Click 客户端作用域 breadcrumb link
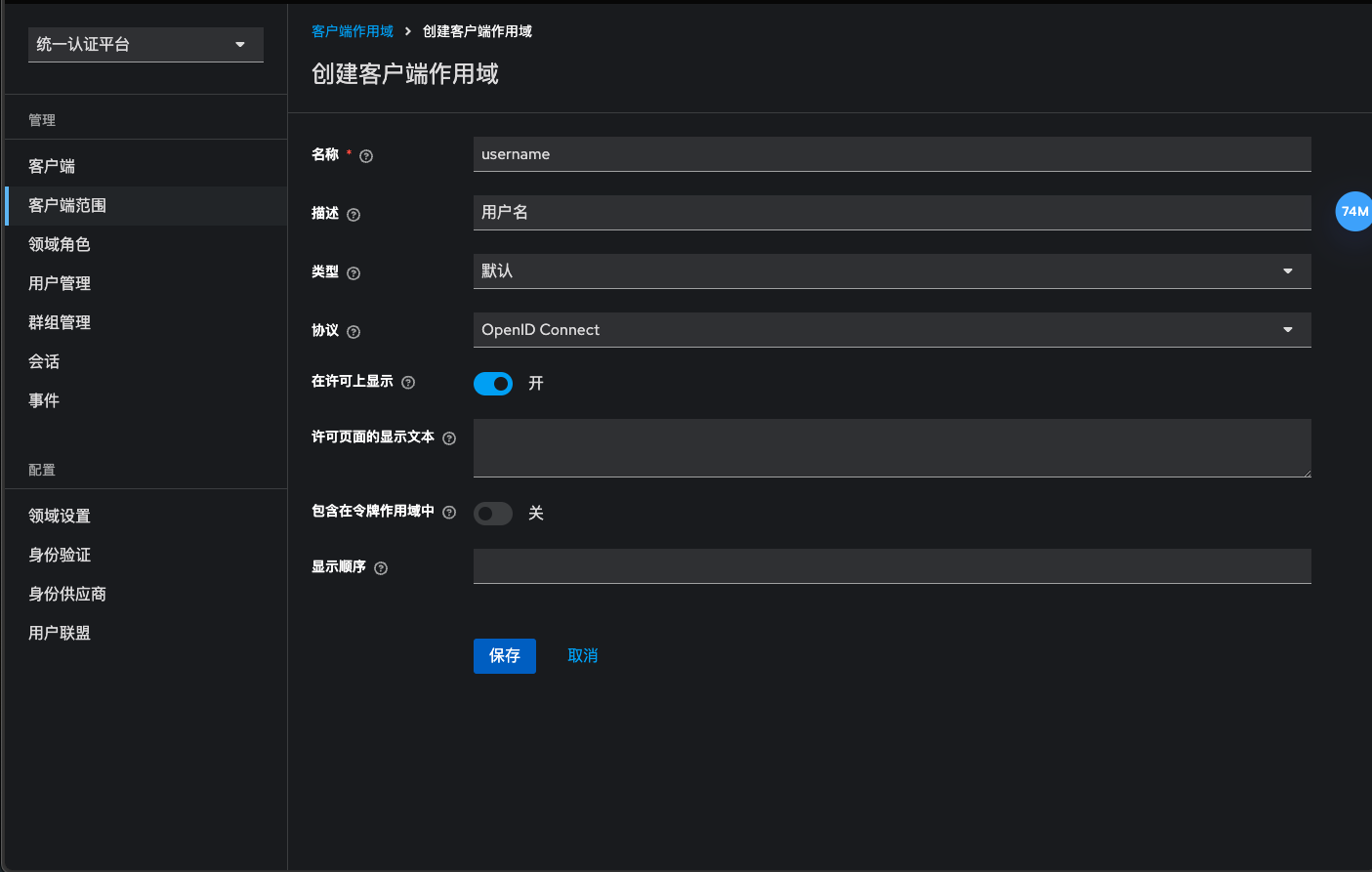Screen dimensions: 1372x872 (352, 31)
